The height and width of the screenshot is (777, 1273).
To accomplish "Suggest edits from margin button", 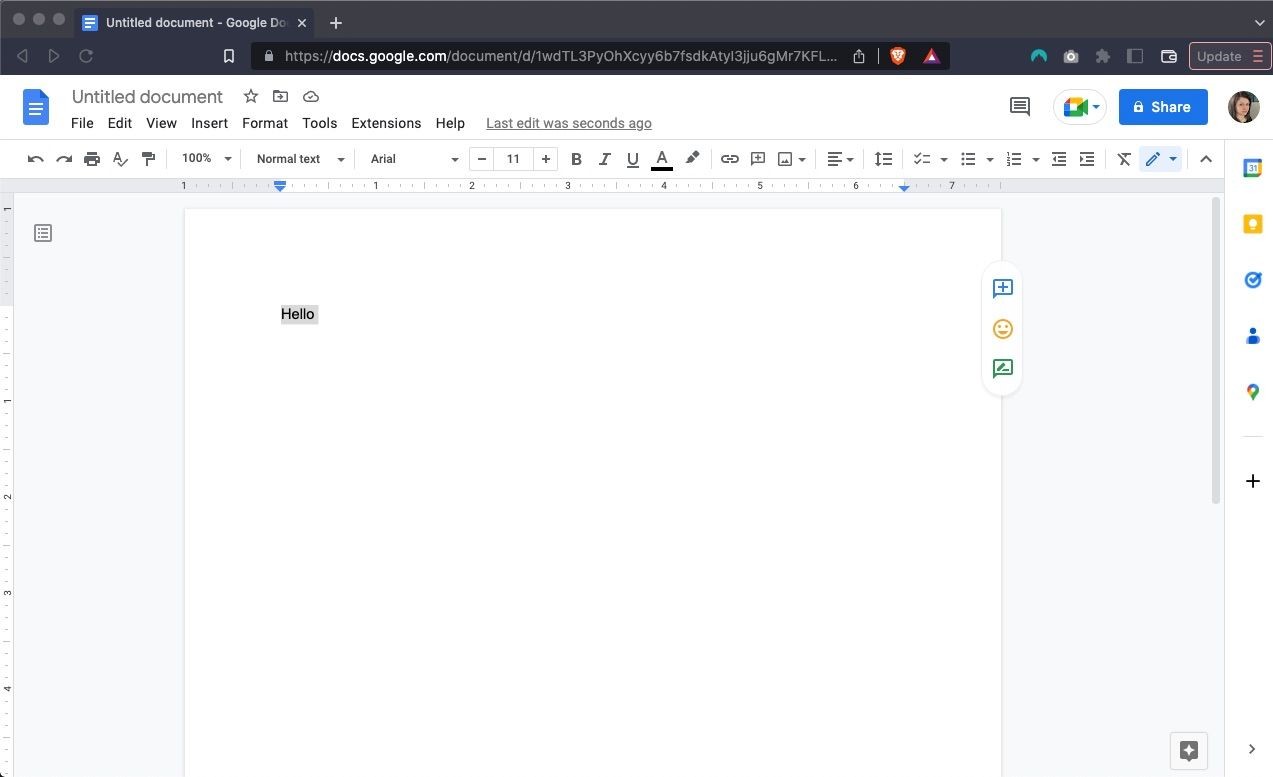I will click(1003, 368).
